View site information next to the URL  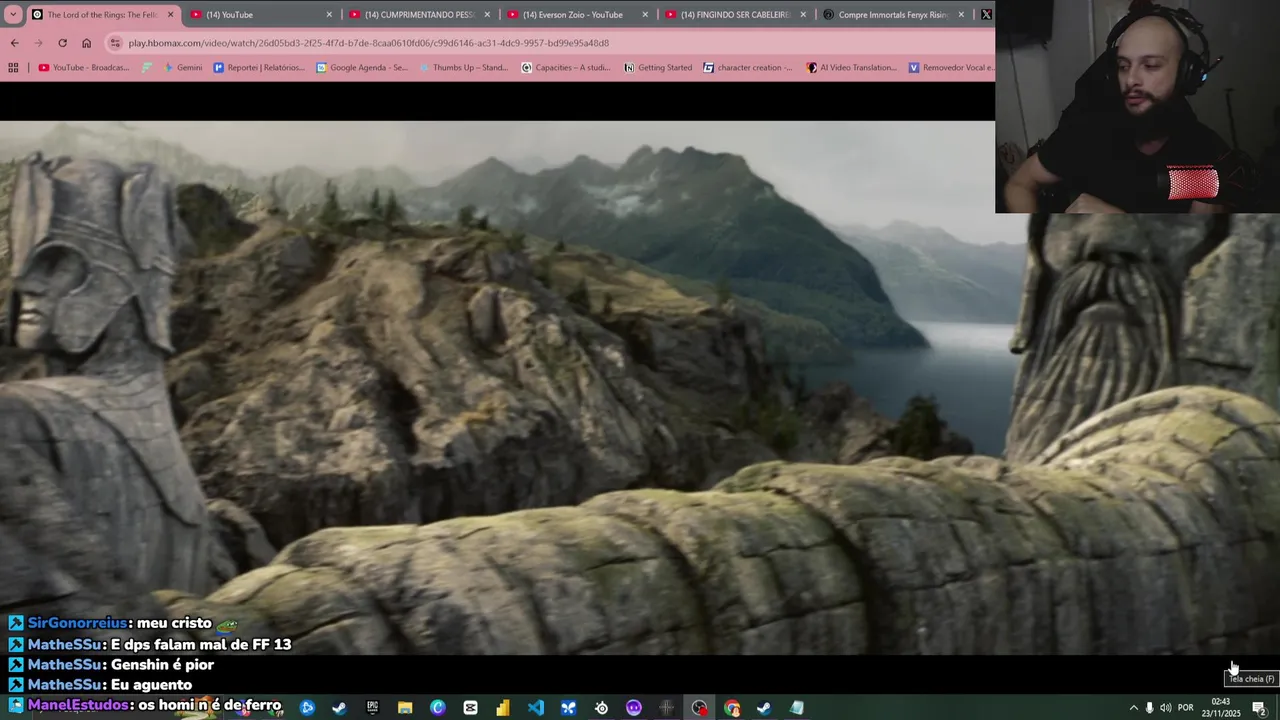click(115, 43)
